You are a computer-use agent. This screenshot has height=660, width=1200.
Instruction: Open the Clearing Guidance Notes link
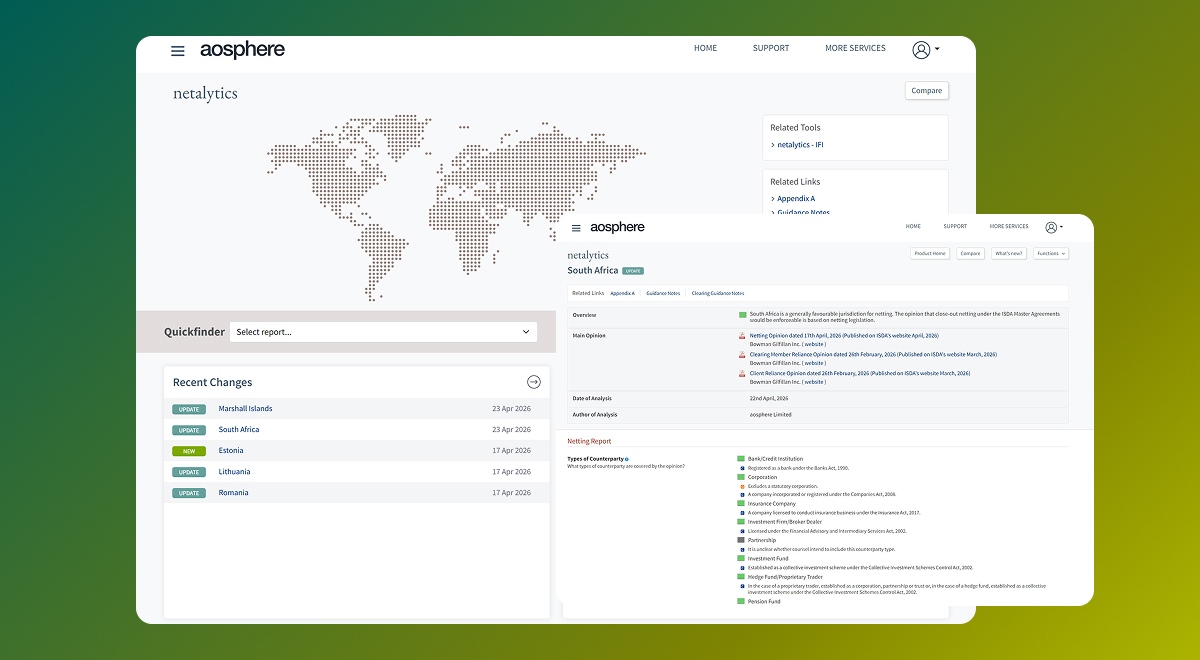[717, 293]
